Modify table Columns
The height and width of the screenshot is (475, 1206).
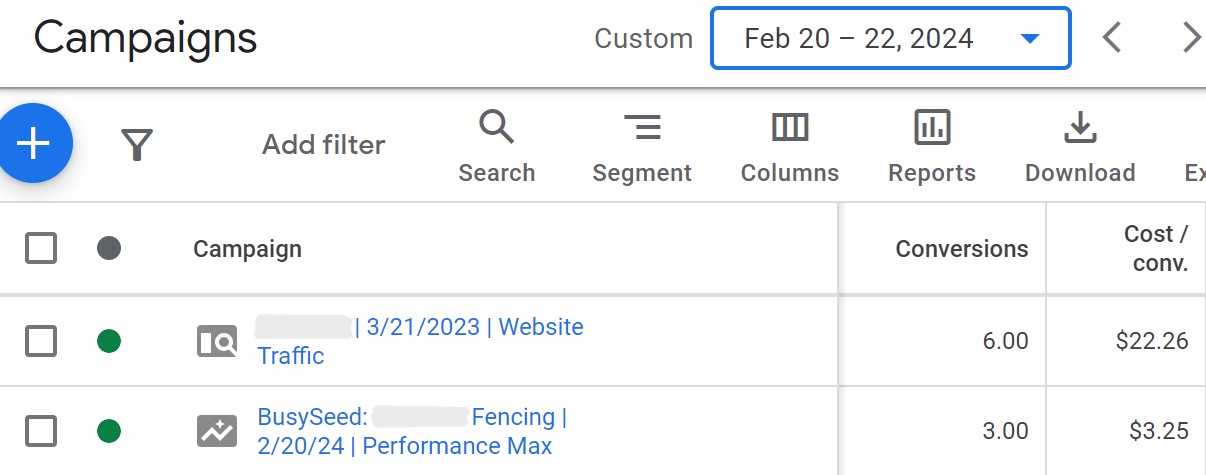pyautogui.click(x=789, y=147)
